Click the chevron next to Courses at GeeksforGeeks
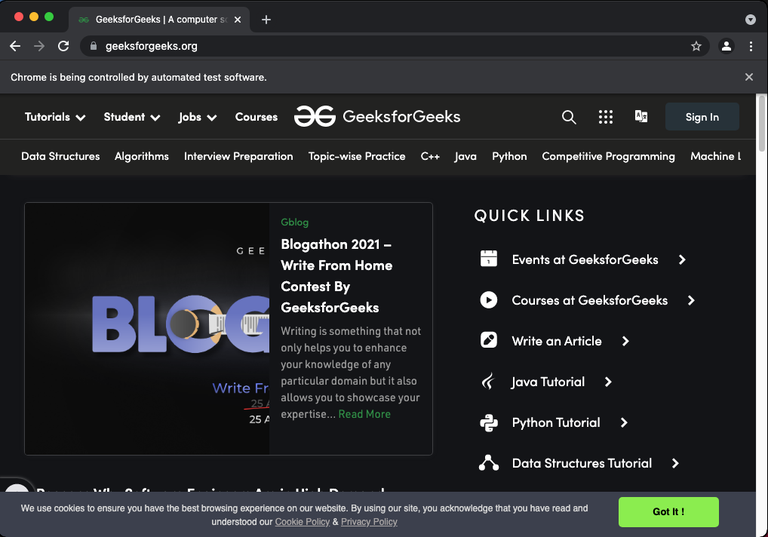Viewport: 768px width, 537px height. click(x=691, y=300)
